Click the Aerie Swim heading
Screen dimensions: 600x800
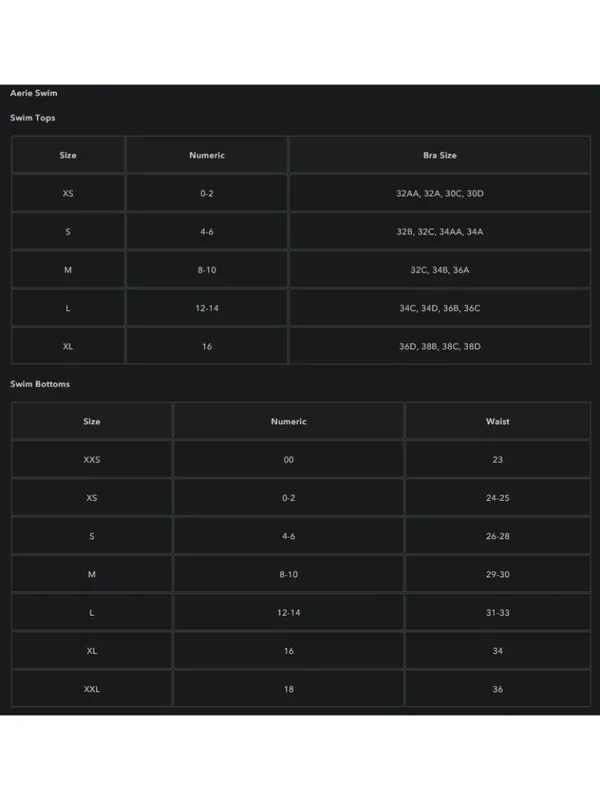(x=34, y=93)
